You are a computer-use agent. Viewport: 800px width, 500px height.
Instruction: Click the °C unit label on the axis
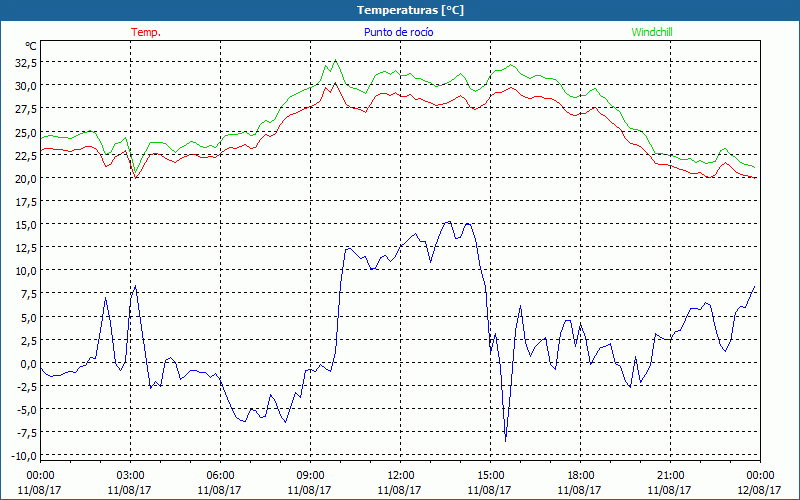click(x=31, y=46)
